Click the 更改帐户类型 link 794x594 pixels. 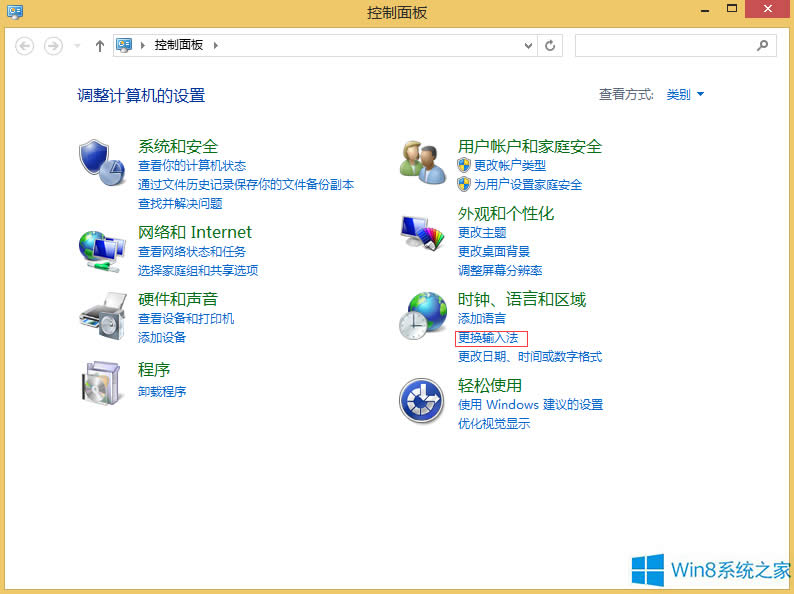(510, 165)
